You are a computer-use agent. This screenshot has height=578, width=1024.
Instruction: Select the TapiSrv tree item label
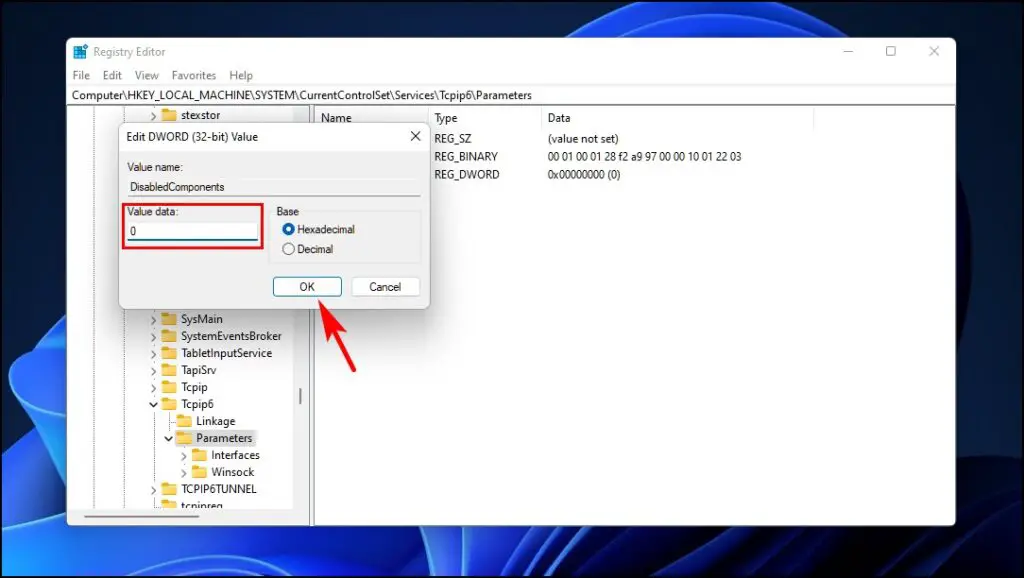click(199, 370)
